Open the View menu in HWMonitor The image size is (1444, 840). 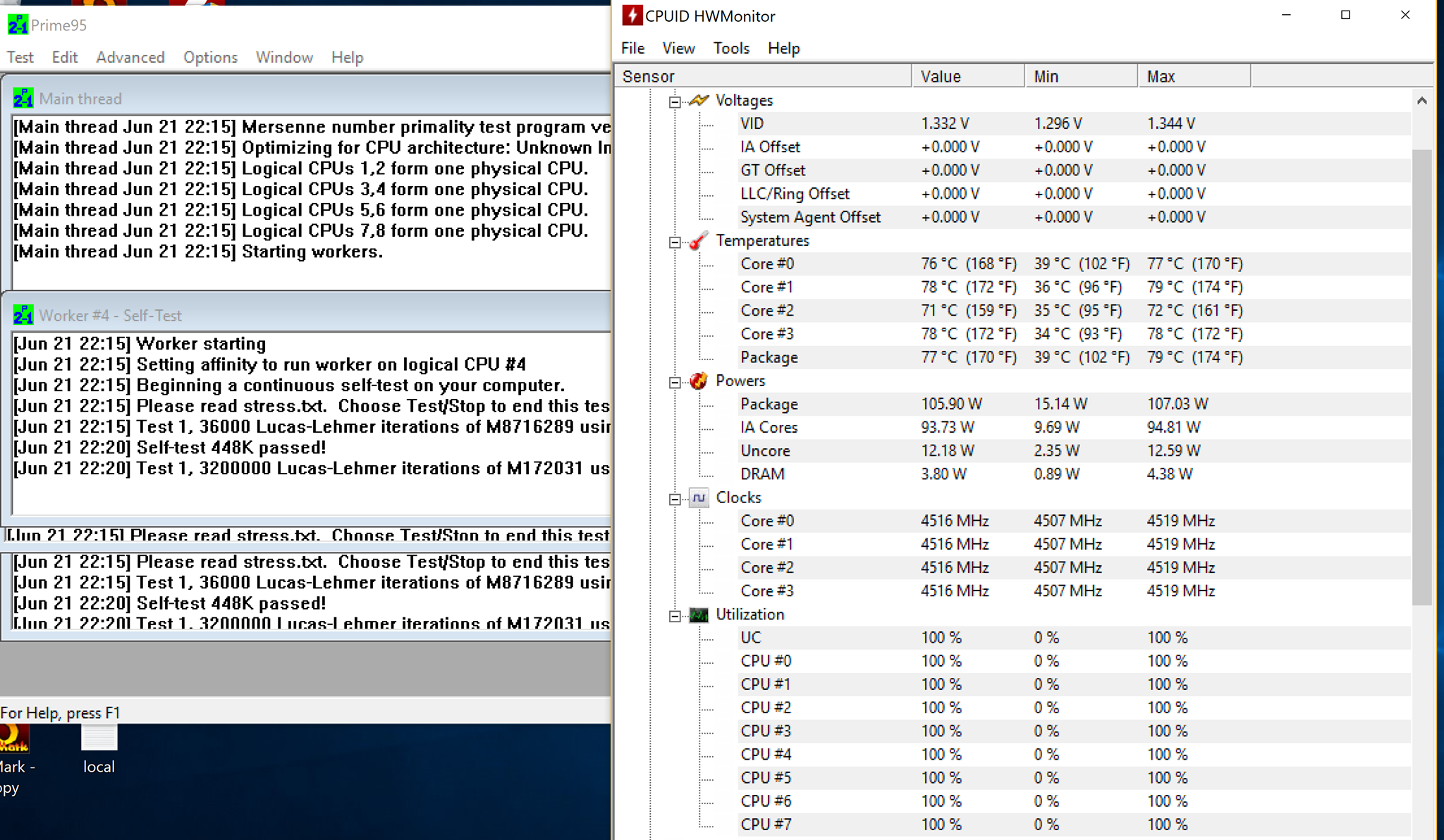(x=678, y=48)
